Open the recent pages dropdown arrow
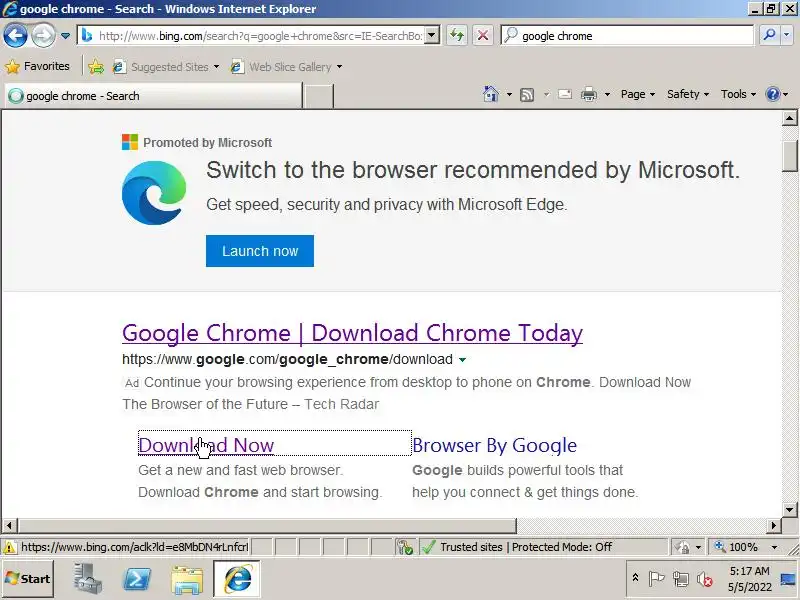This screenshot has height=600, width=800. coord(65,36)
